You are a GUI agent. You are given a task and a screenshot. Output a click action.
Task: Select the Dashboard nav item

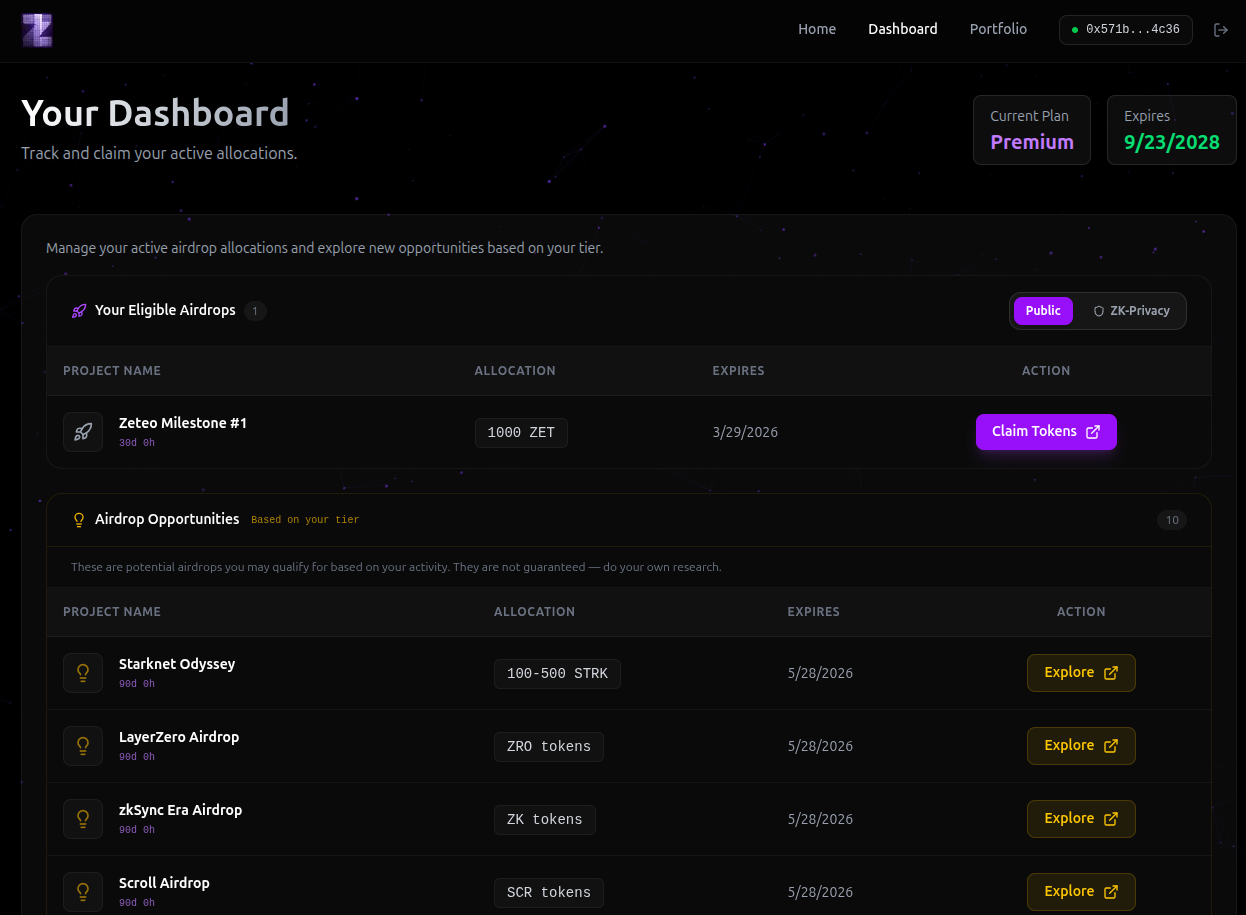coord(902,29)
